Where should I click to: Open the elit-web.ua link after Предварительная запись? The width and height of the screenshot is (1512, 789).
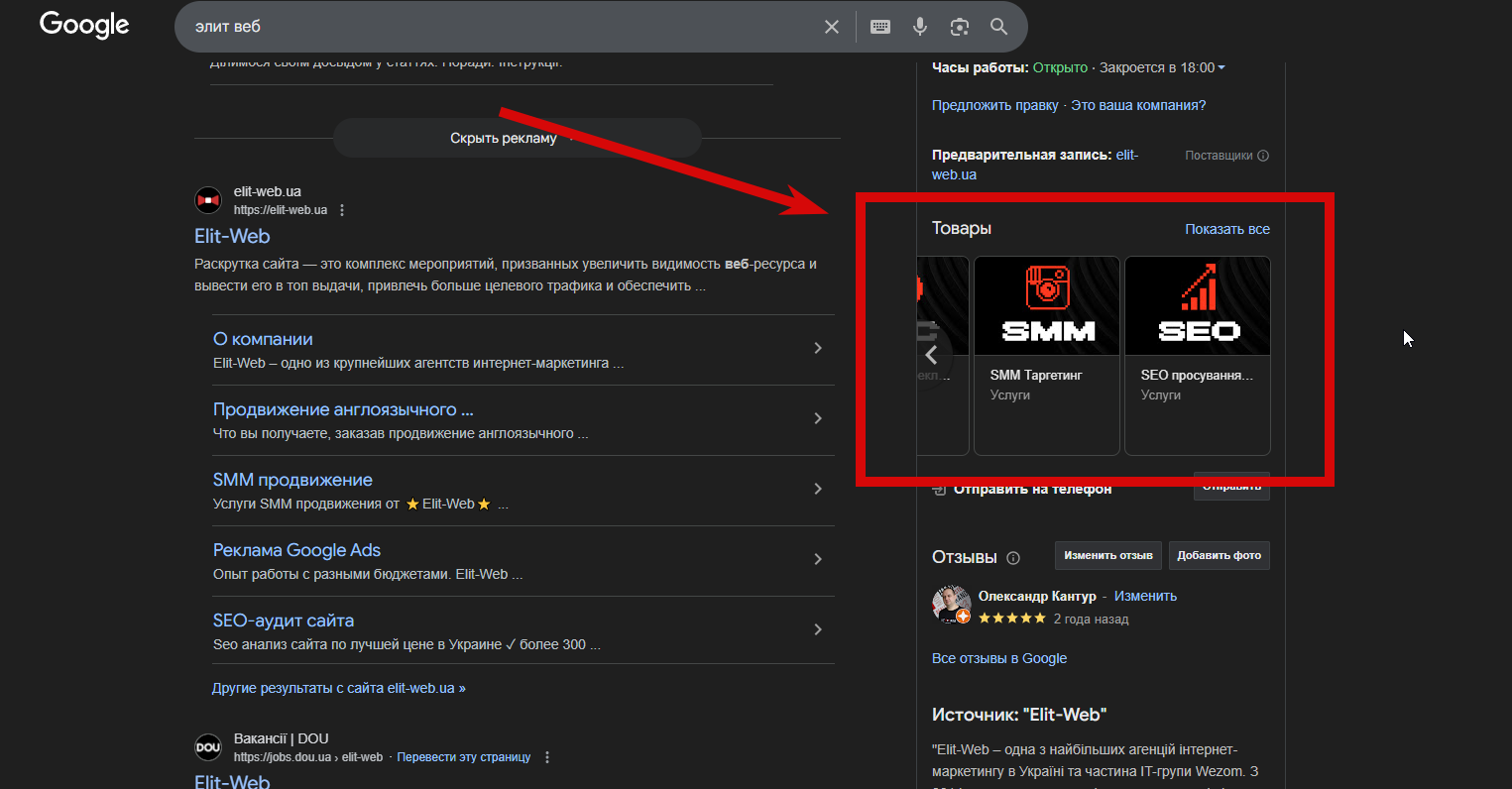[x=1035, y=165]
